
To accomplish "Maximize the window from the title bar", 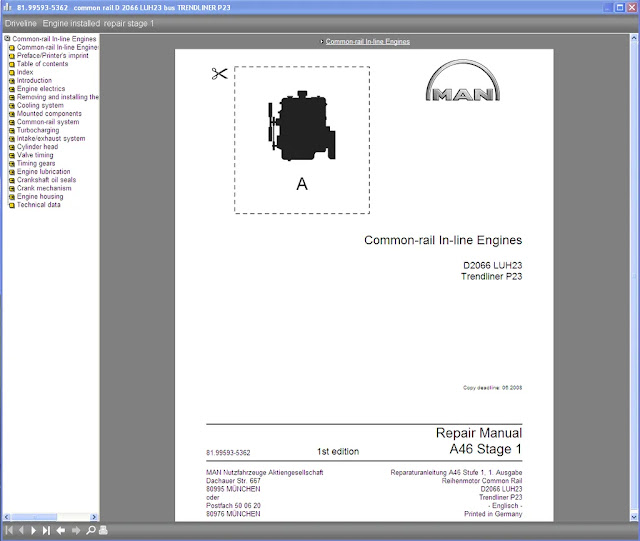I will pyautogui.click(x=620, y=7).
